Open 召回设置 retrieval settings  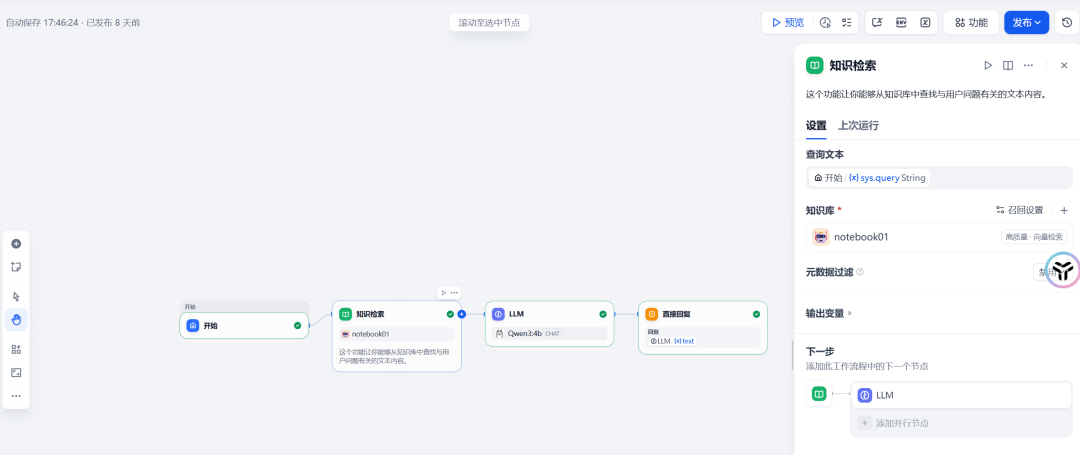1019,210
